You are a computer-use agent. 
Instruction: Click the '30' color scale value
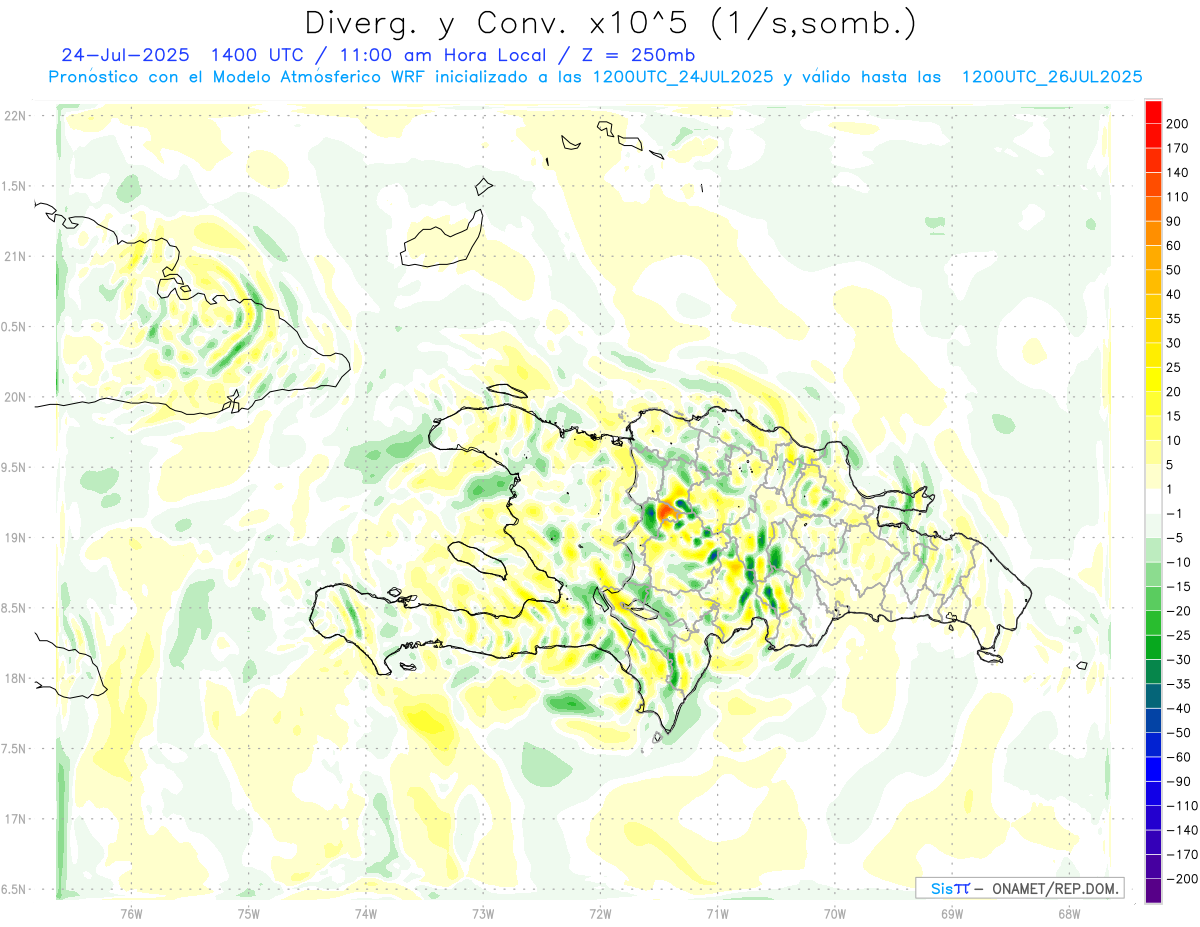click(x=1174, y=343)
